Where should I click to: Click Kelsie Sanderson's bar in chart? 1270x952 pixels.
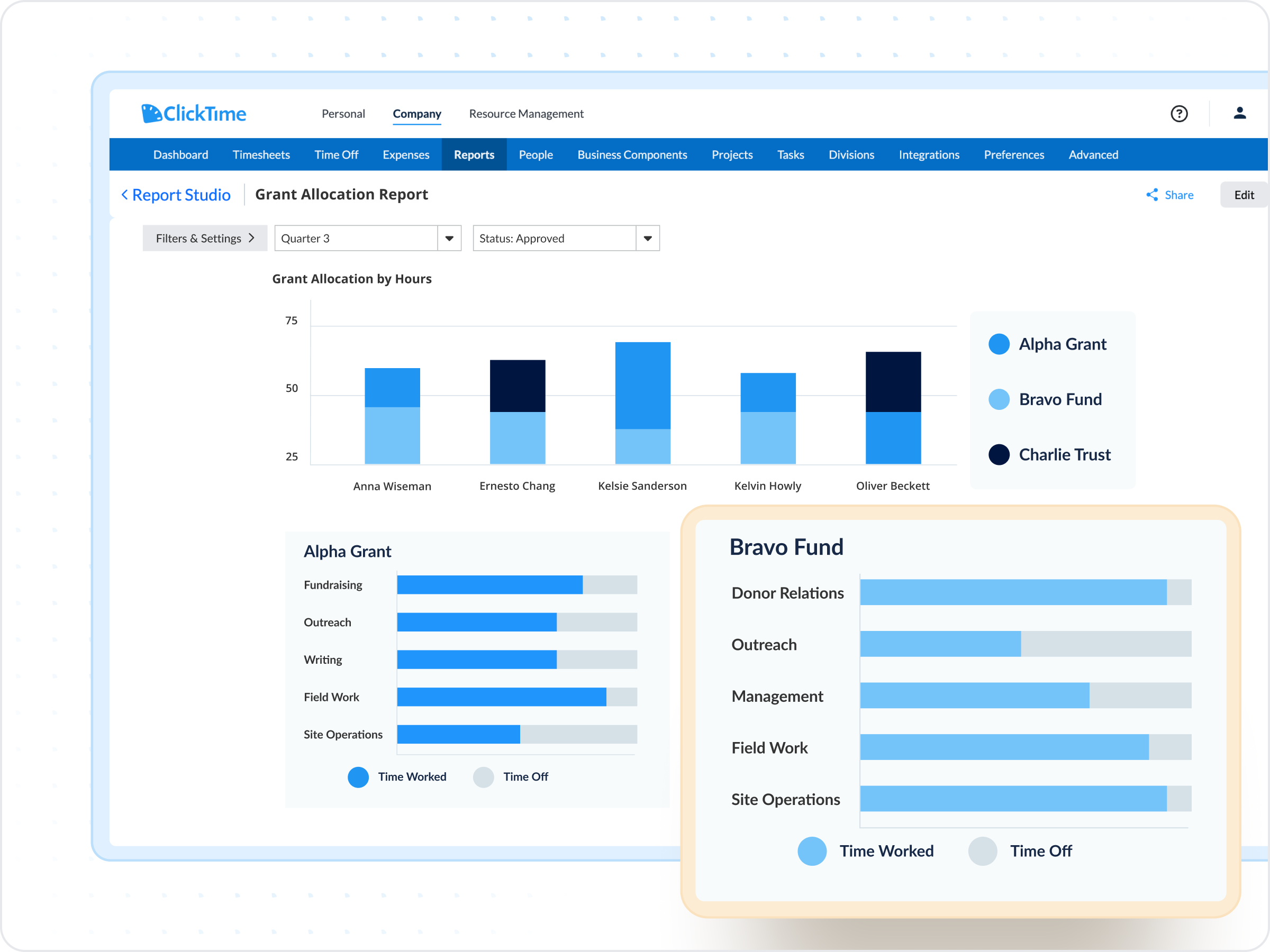tap(642, 403)
